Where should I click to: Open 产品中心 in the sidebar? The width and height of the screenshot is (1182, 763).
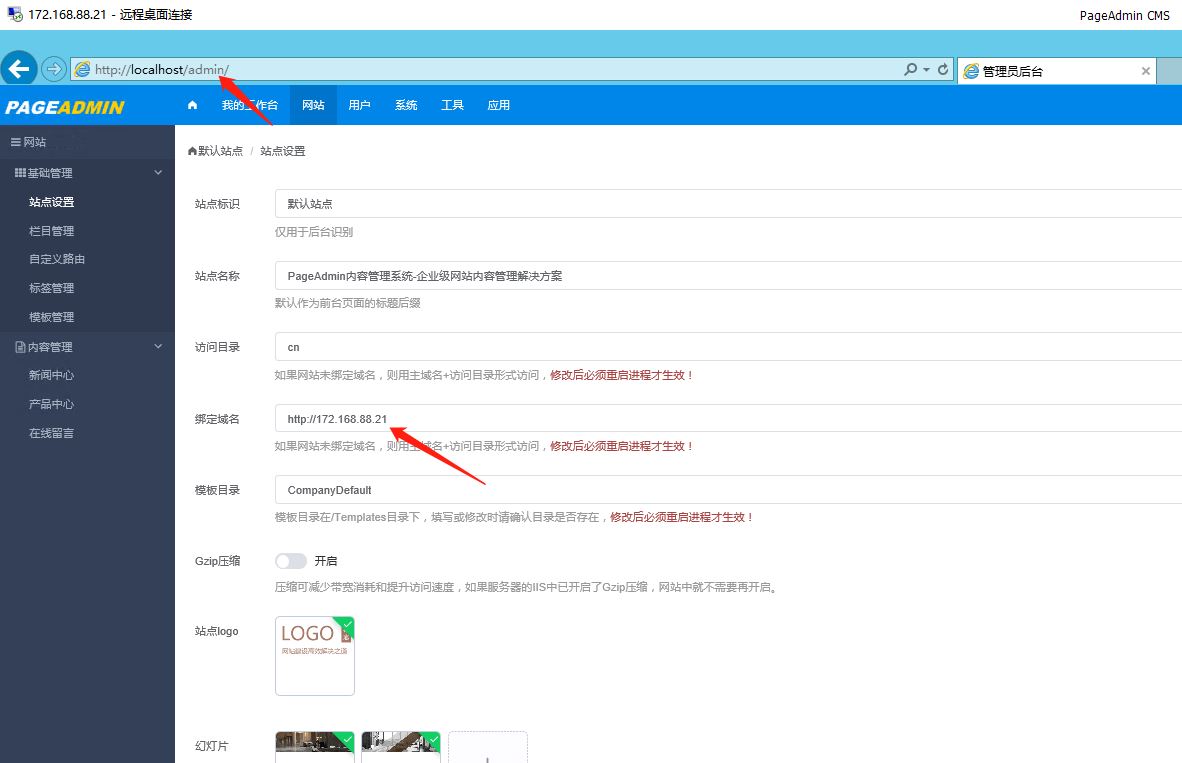pos(51,404)
